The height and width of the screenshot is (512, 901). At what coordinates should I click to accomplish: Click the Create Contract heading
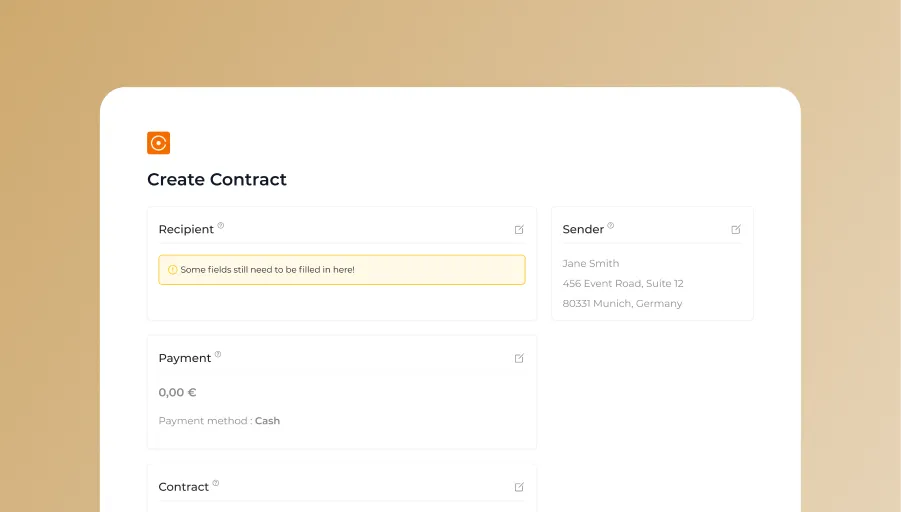tap(217, 180)
